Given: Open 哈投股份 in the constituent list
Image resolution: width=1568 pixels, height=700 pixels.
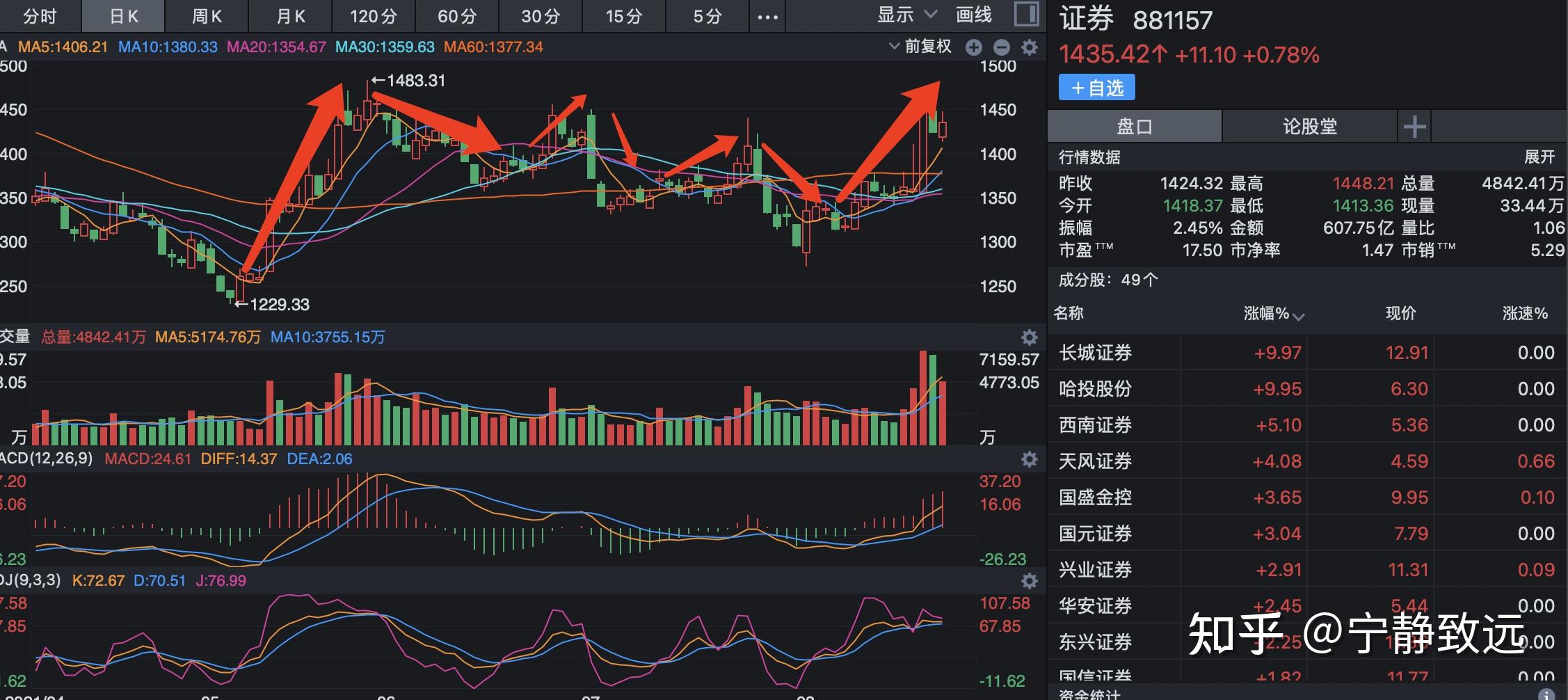Looking at the screenshot, I should (1307, 389).
